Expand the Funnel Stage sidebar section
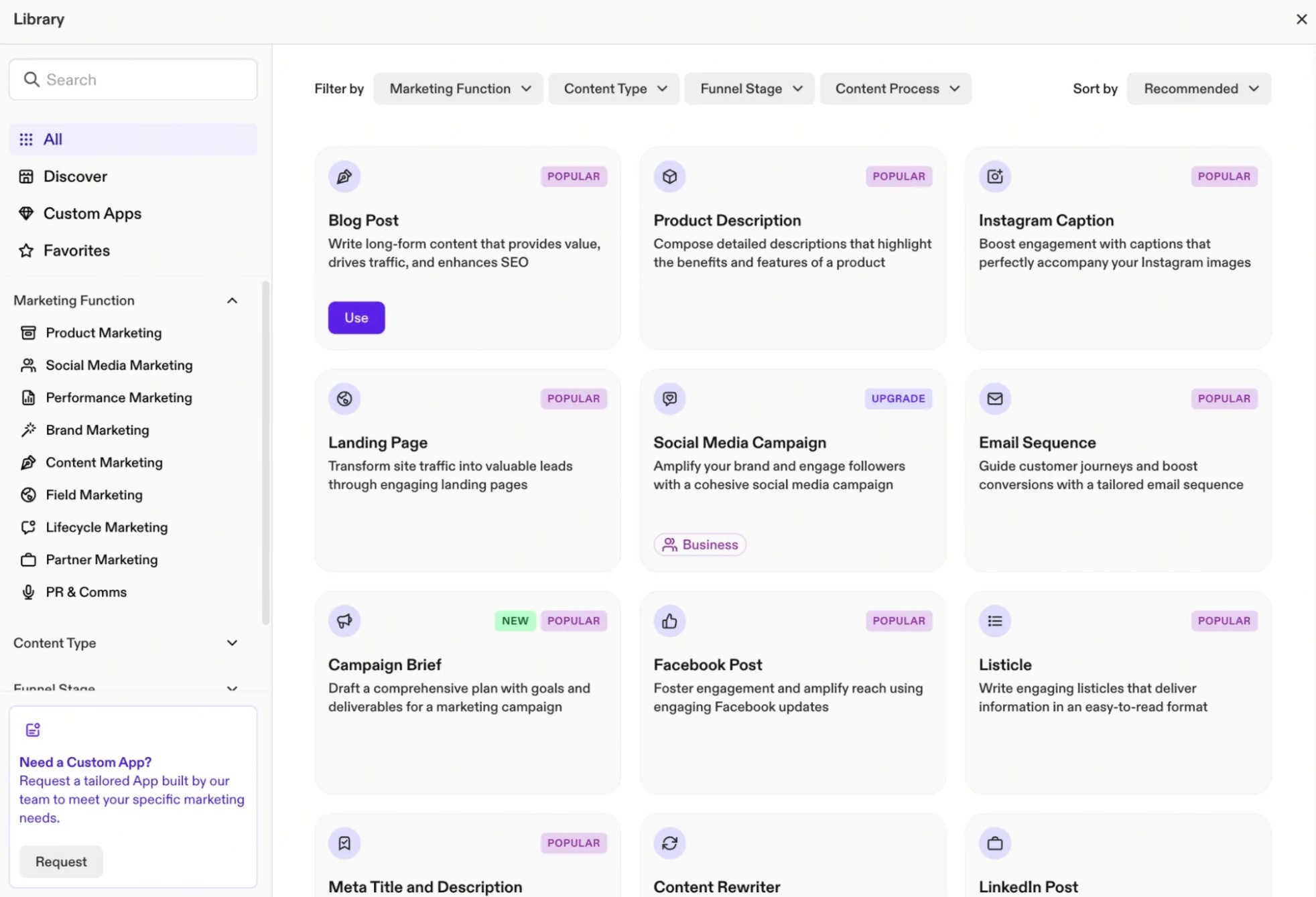1316x897 pixels. coord(232,688)
